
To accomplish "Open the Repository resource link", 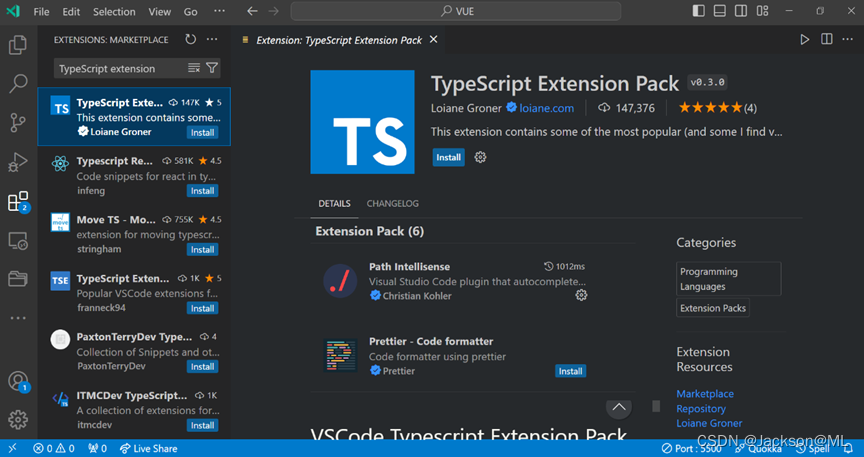I will pos(701,408).
